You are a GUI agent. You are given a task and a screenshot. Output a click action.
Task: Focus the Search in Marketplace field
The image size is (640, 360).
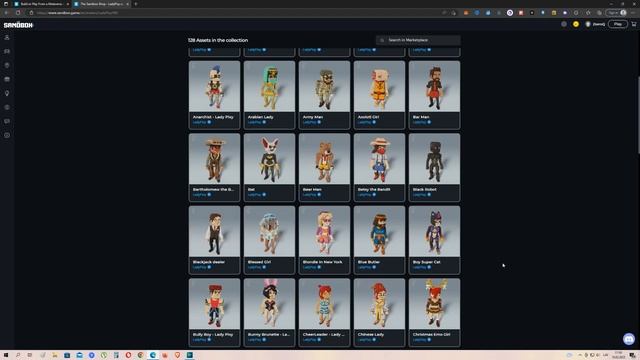[x=418, y=40]
